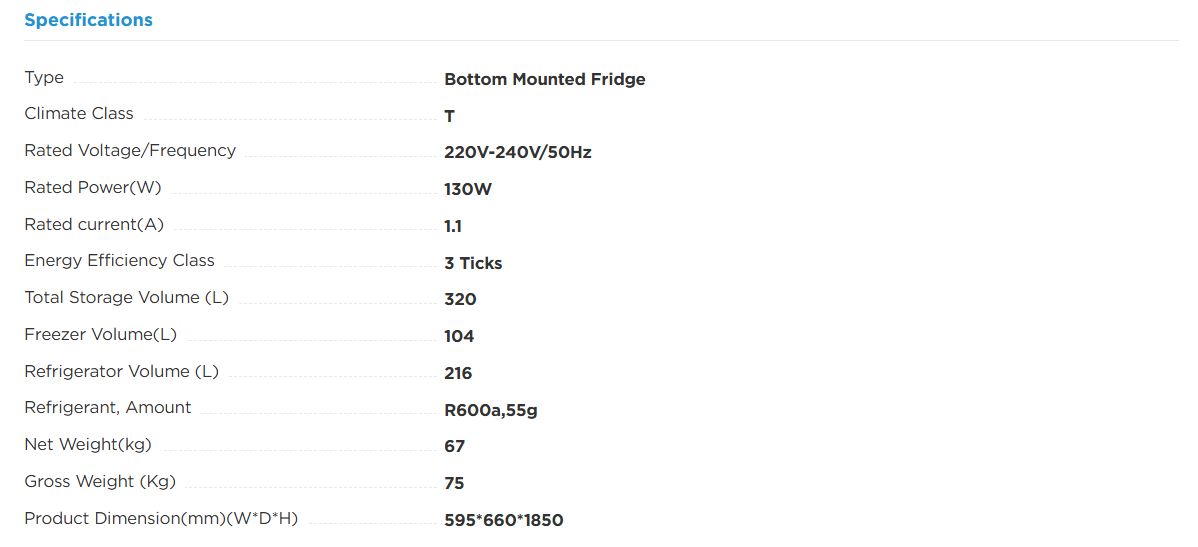This screenshot has width=1198, height=547.
Task: Click the Specifications section heading
Action: point(89,21)
